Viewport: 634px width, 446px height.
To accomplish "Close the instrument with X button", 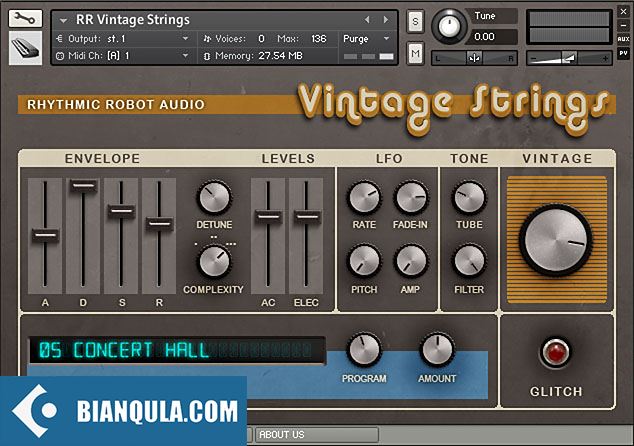I will (x=623, y=12).
